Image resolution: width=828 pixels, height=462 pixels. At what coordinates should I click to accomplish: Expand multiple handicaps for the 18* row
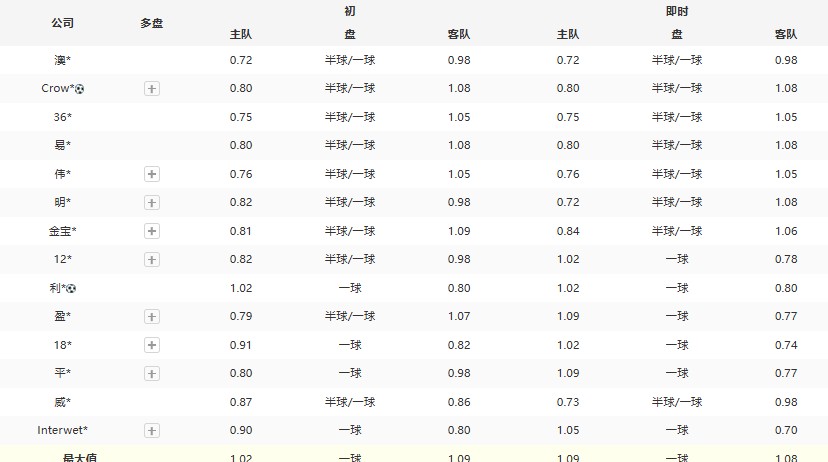152,345
